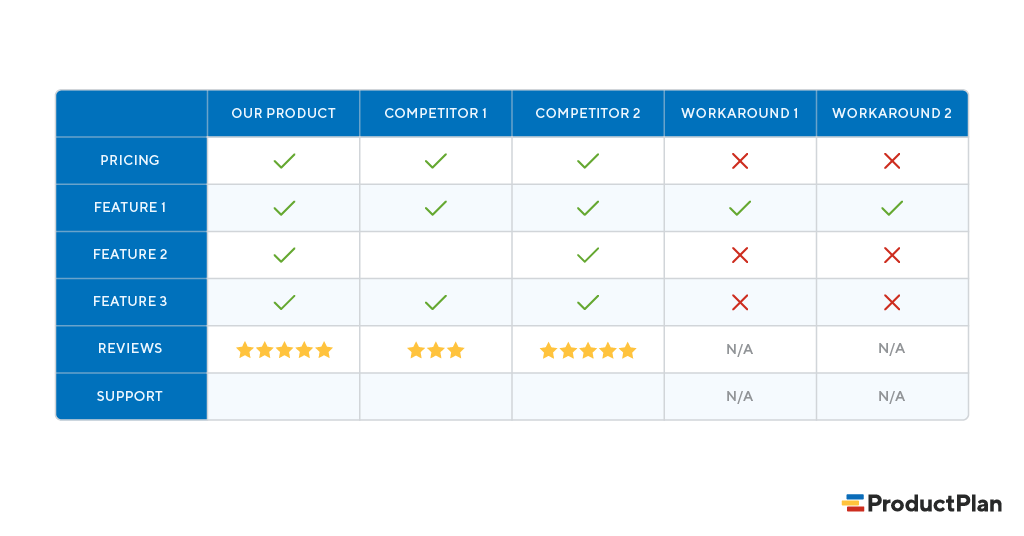This screenshot has height=536, width=1024.
Task: Click Our Product's five-star review rating
Action: tap(284, 350)
